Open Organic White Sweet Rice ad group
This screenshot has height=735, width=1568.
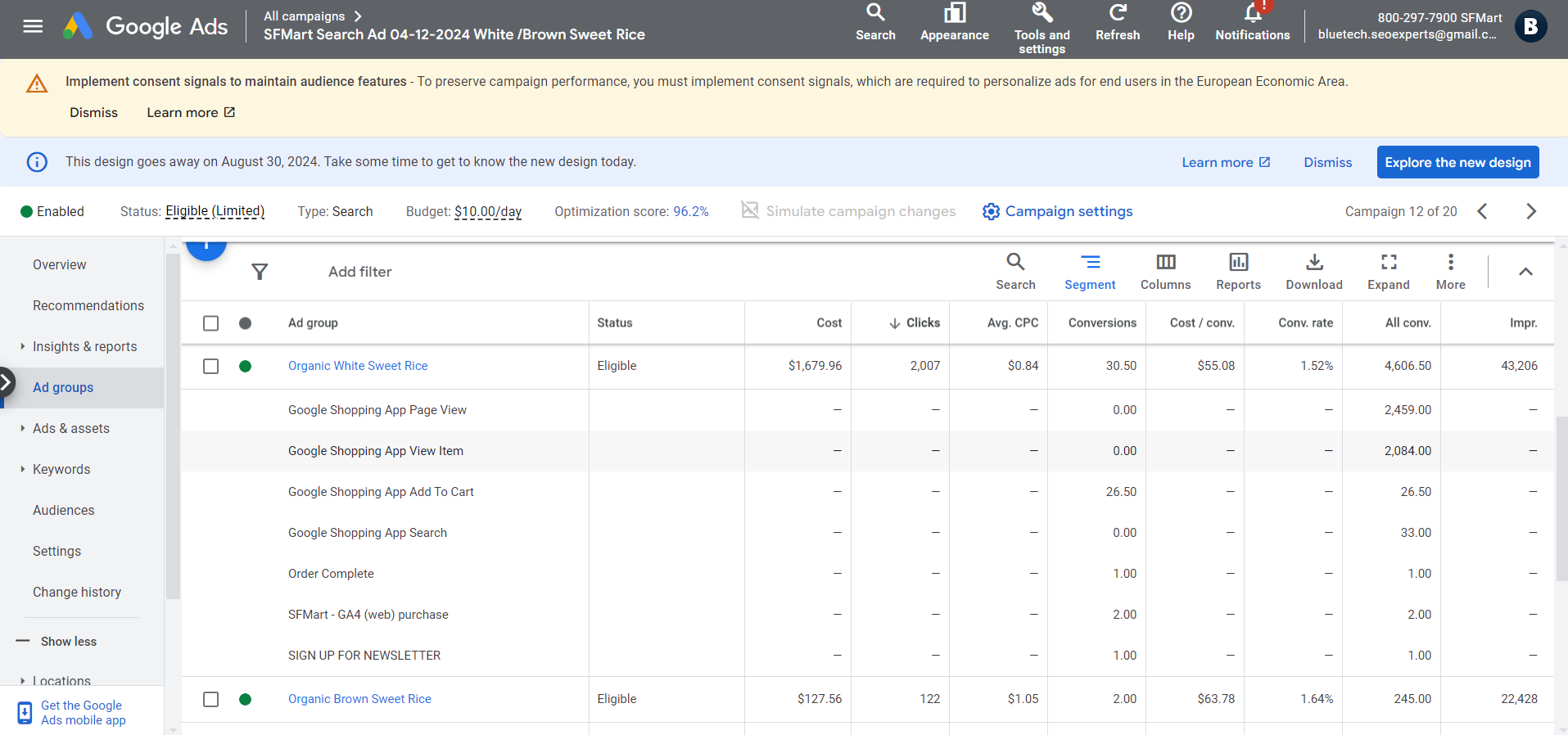coord(358,366)
